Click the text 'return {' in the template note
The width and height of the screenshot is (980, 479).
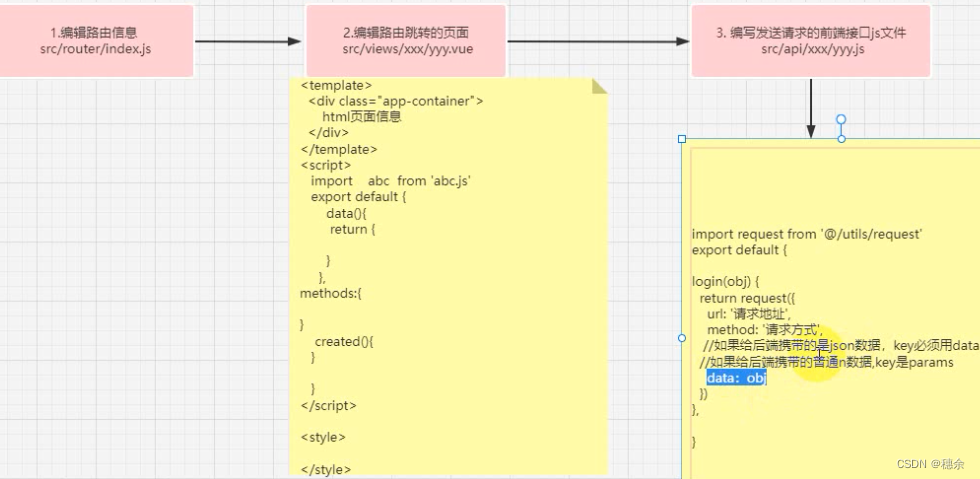pyautogui.click(x=352, y=229)
